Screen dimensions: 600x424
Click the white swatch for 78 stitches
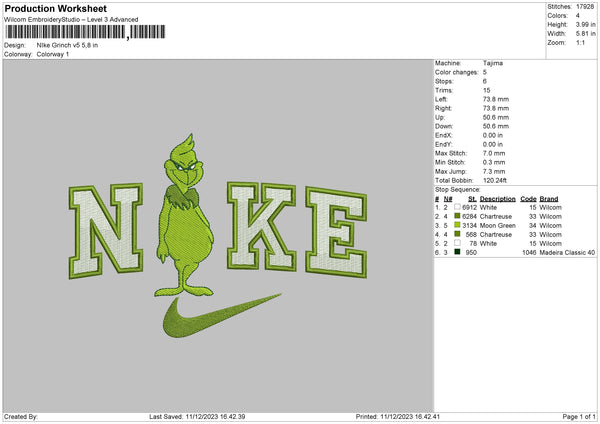coord(457,243)
